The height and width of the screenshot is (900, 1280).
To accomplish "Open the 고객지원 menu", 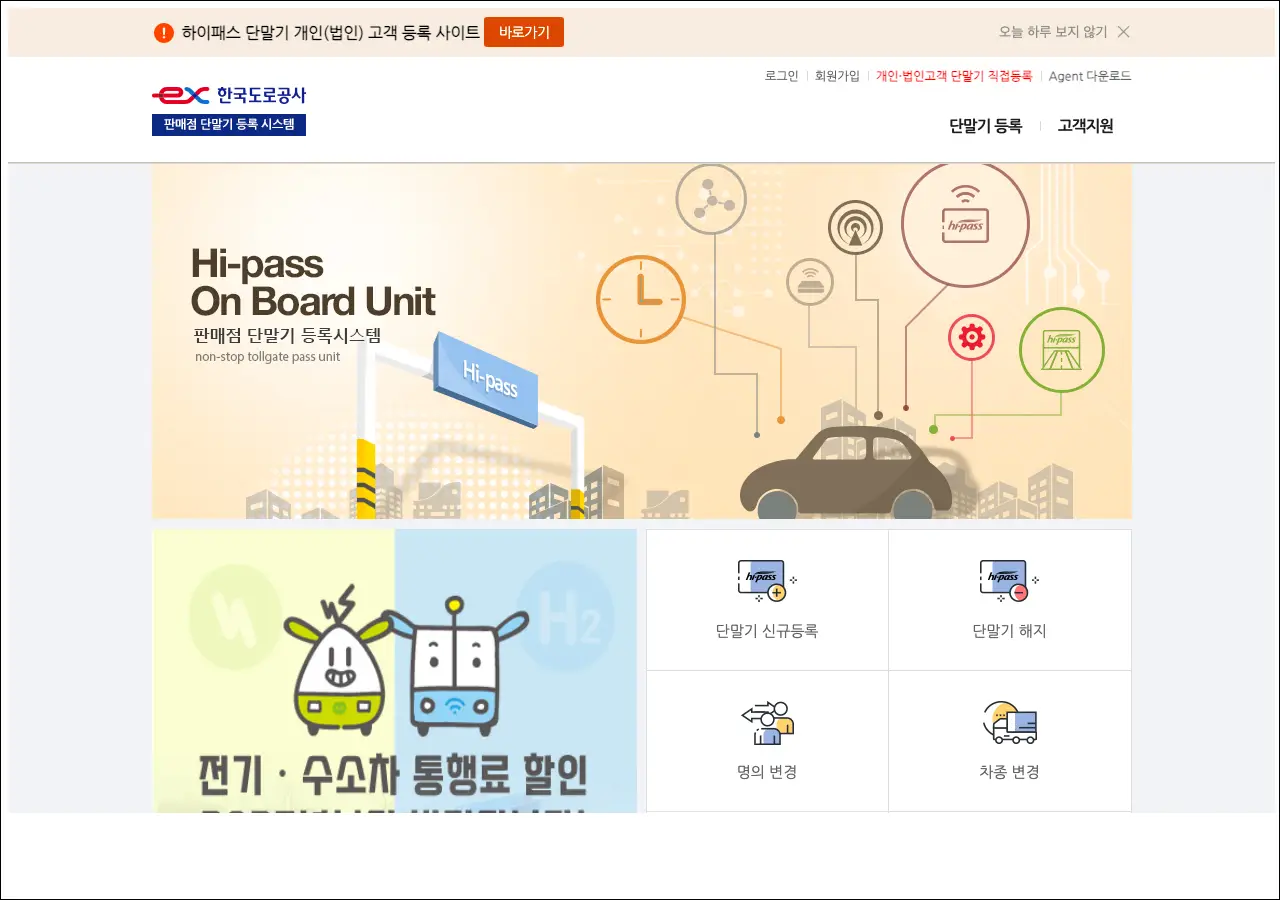I will click(x=1085, y=126).
